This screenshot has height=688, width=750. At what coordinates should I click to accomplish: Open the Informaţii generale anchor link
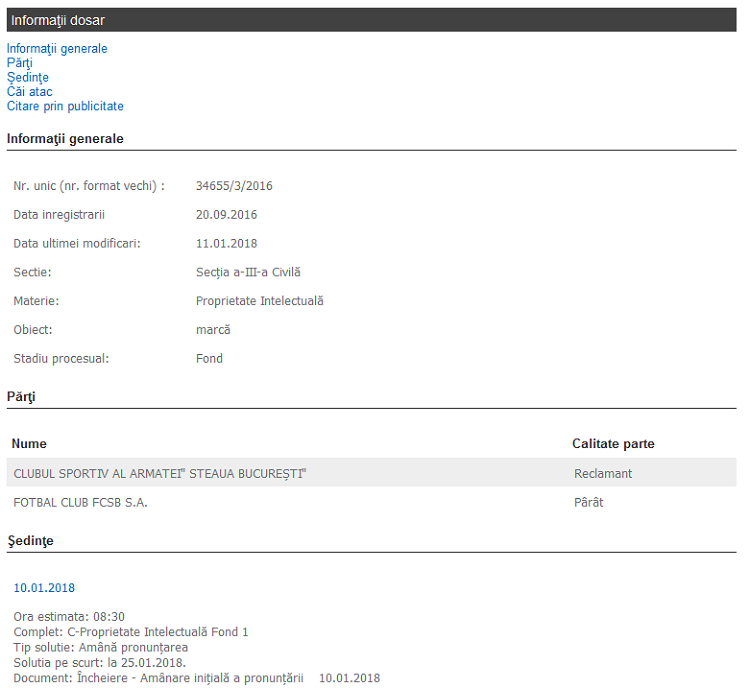tap(57, 49)
